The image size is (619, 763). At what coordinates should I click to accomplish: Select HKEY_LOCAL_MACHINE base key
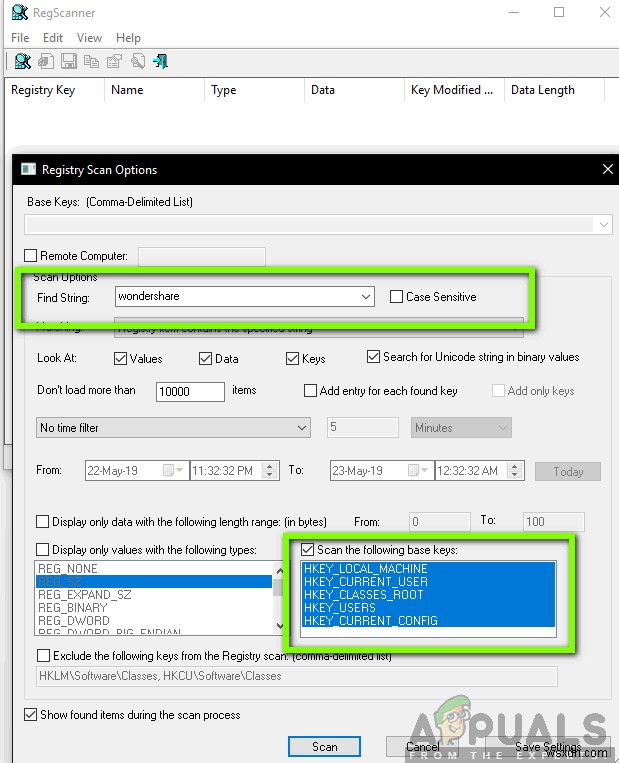coord(428,568)
